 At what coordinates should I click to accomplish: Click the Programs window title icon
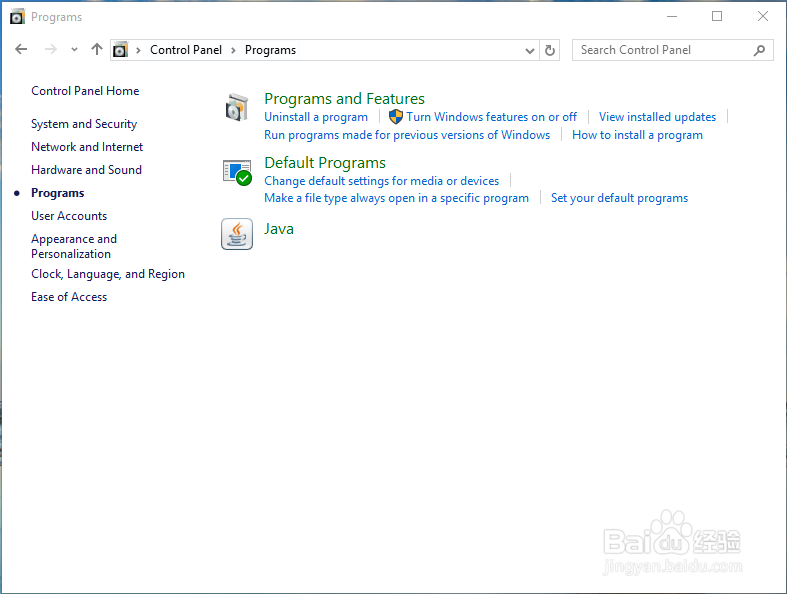[17, 17]
